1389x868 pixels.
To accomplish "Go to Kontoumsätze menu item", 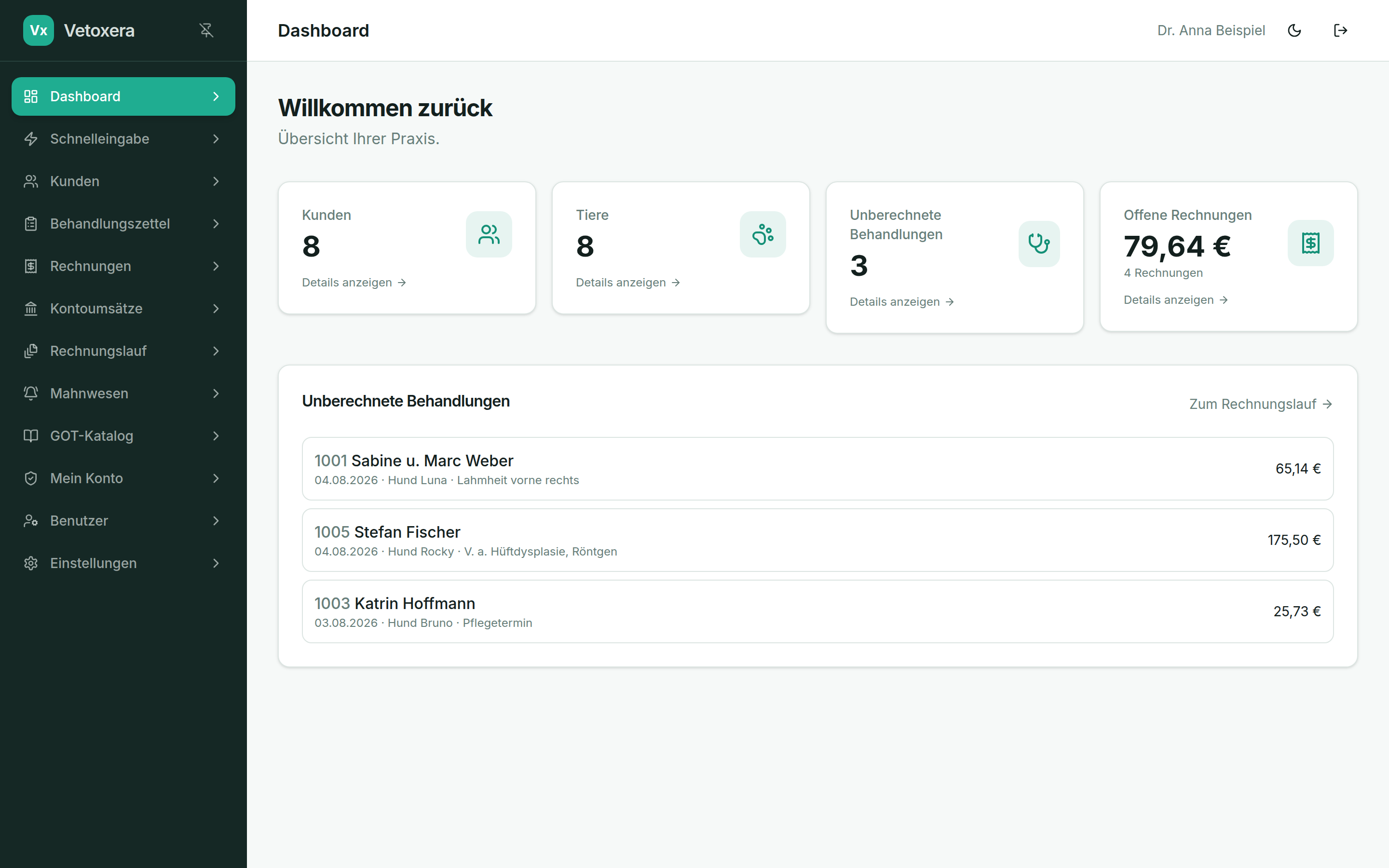I will [123, 309].
